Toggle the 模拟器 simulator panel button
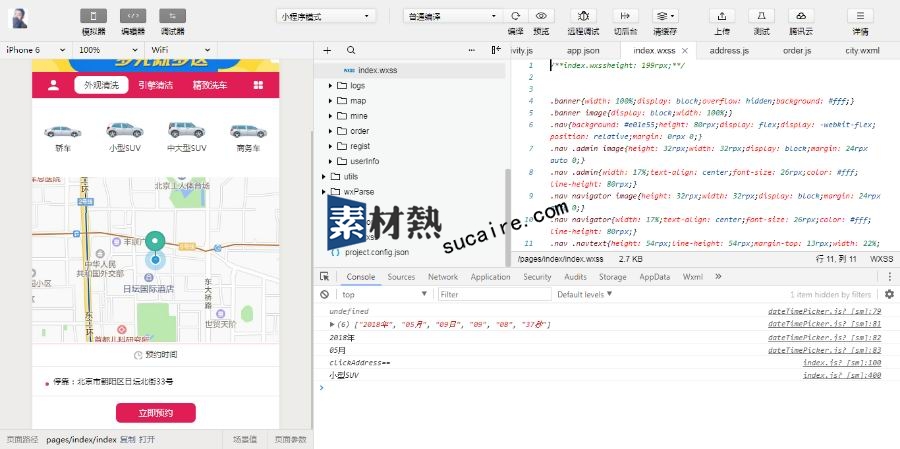Screen dimensions: 900x449 pyautogui.click(x=93, y=16)
